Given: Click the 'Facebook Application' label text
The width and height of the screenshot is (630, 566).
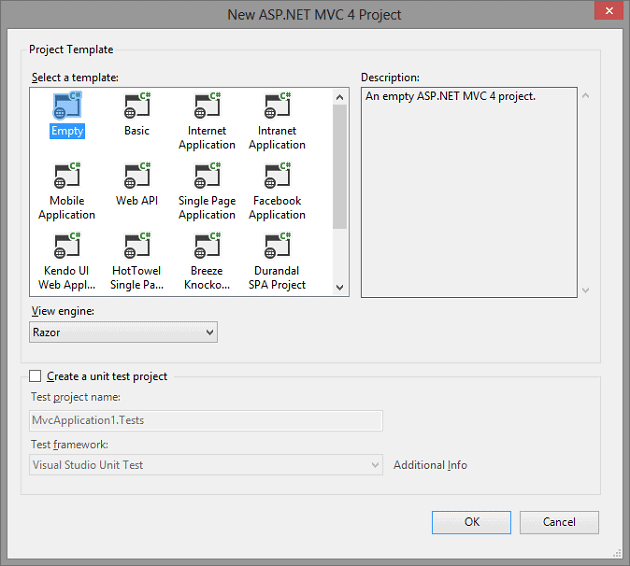Looking at the screenshot, I should coord(277,208).
